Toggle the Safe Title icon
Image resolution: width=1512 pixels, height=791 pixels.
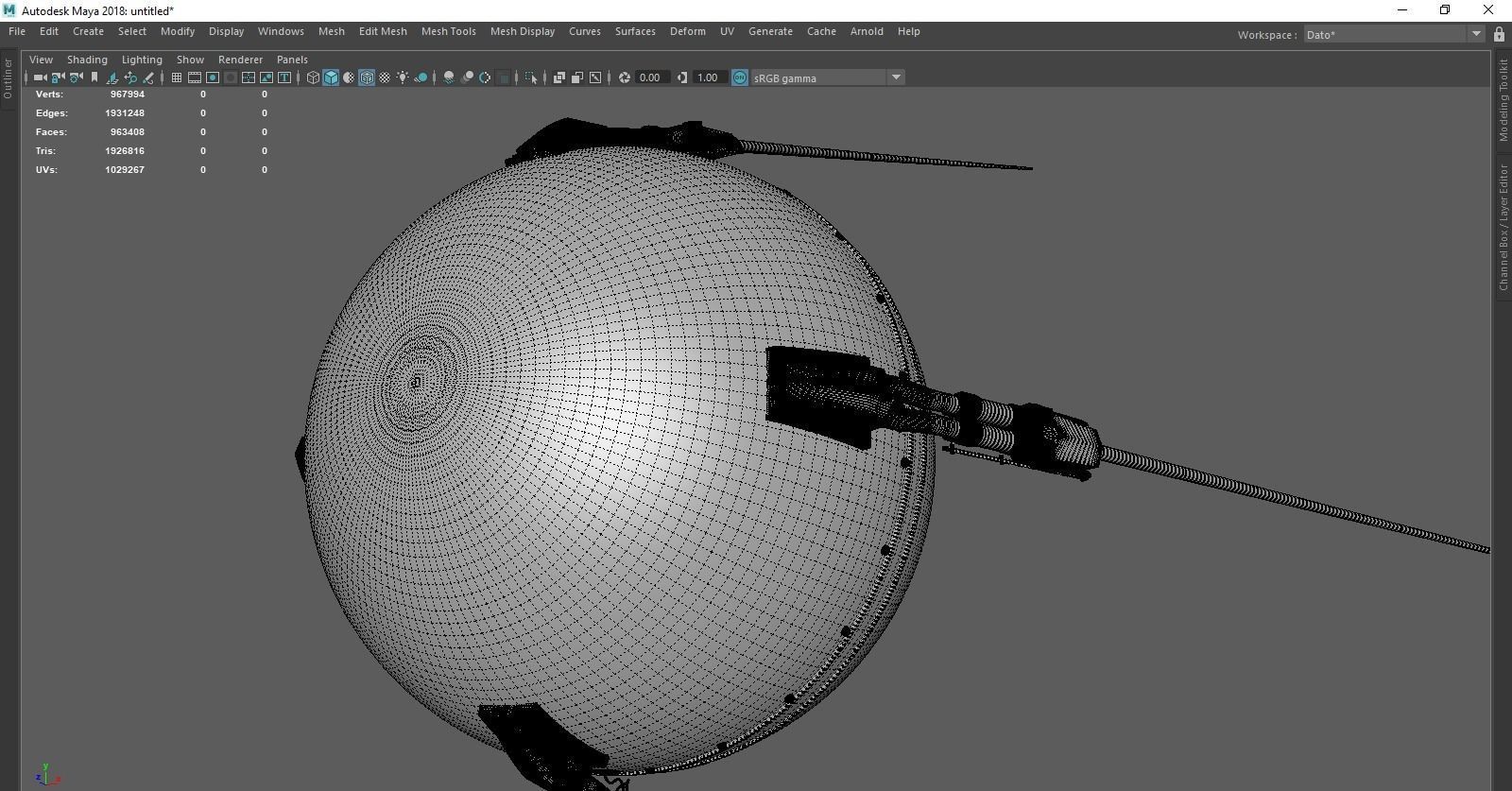pyautogui.click(x=284, y=77)
